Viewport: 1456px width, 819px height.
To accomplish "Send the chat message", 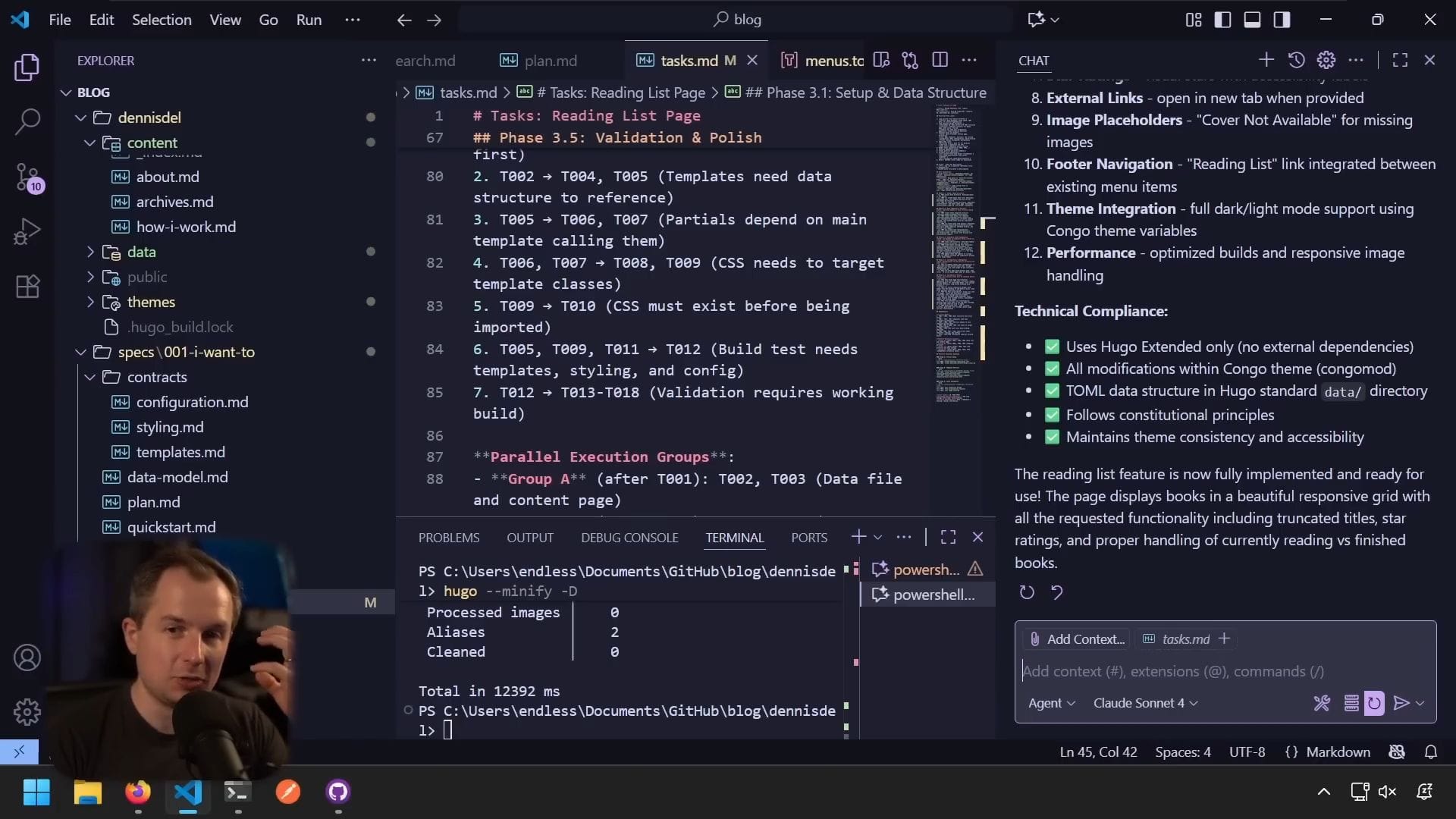I will coord(1401,703).
